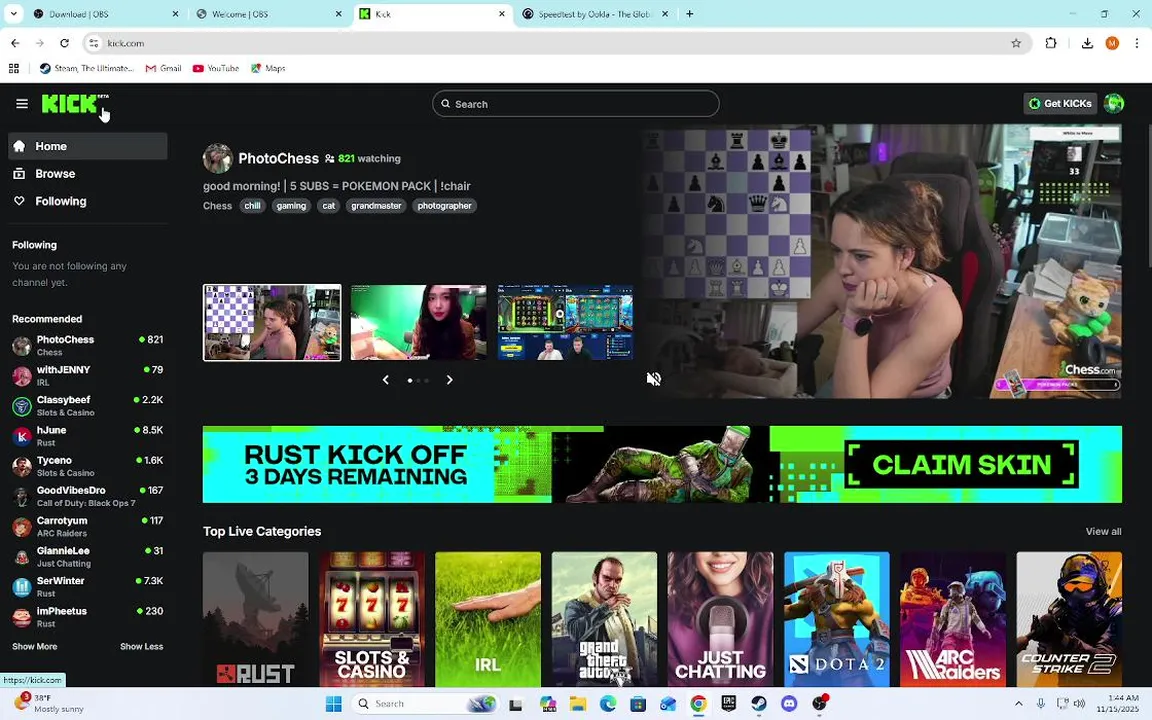Reload the page
Image resolution: width=1152 pixels, height=720 pixels.
coord(65,43)
